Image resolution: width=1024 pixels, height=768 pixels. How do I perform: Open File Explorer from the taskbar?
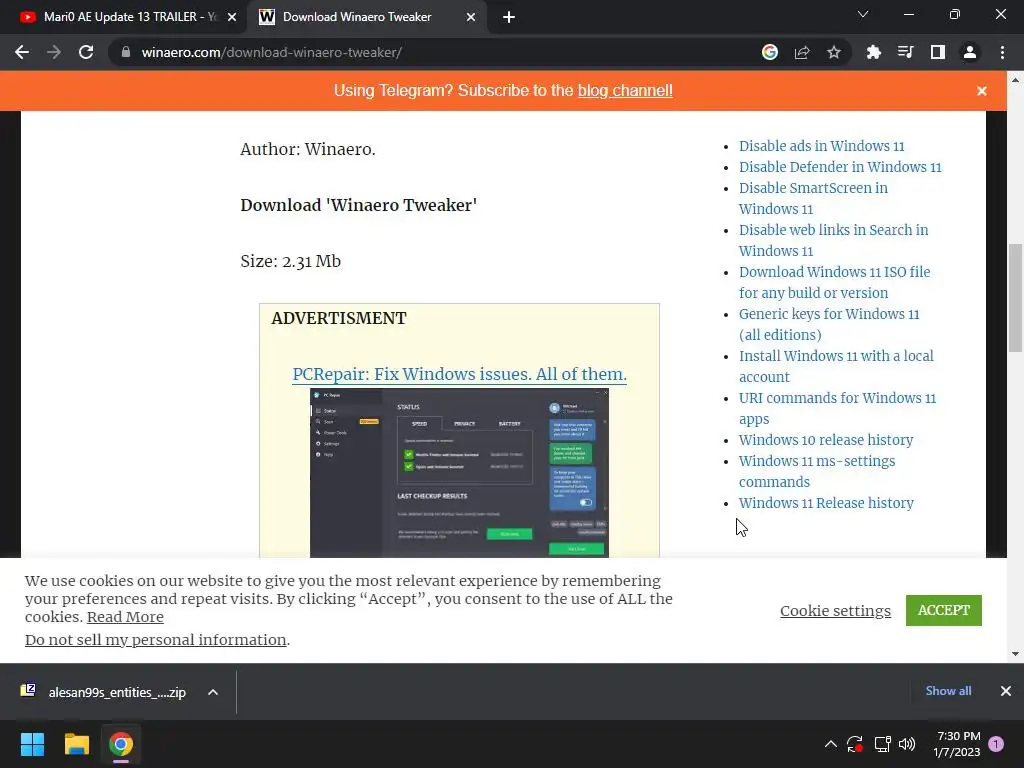[x=76, y=744]
